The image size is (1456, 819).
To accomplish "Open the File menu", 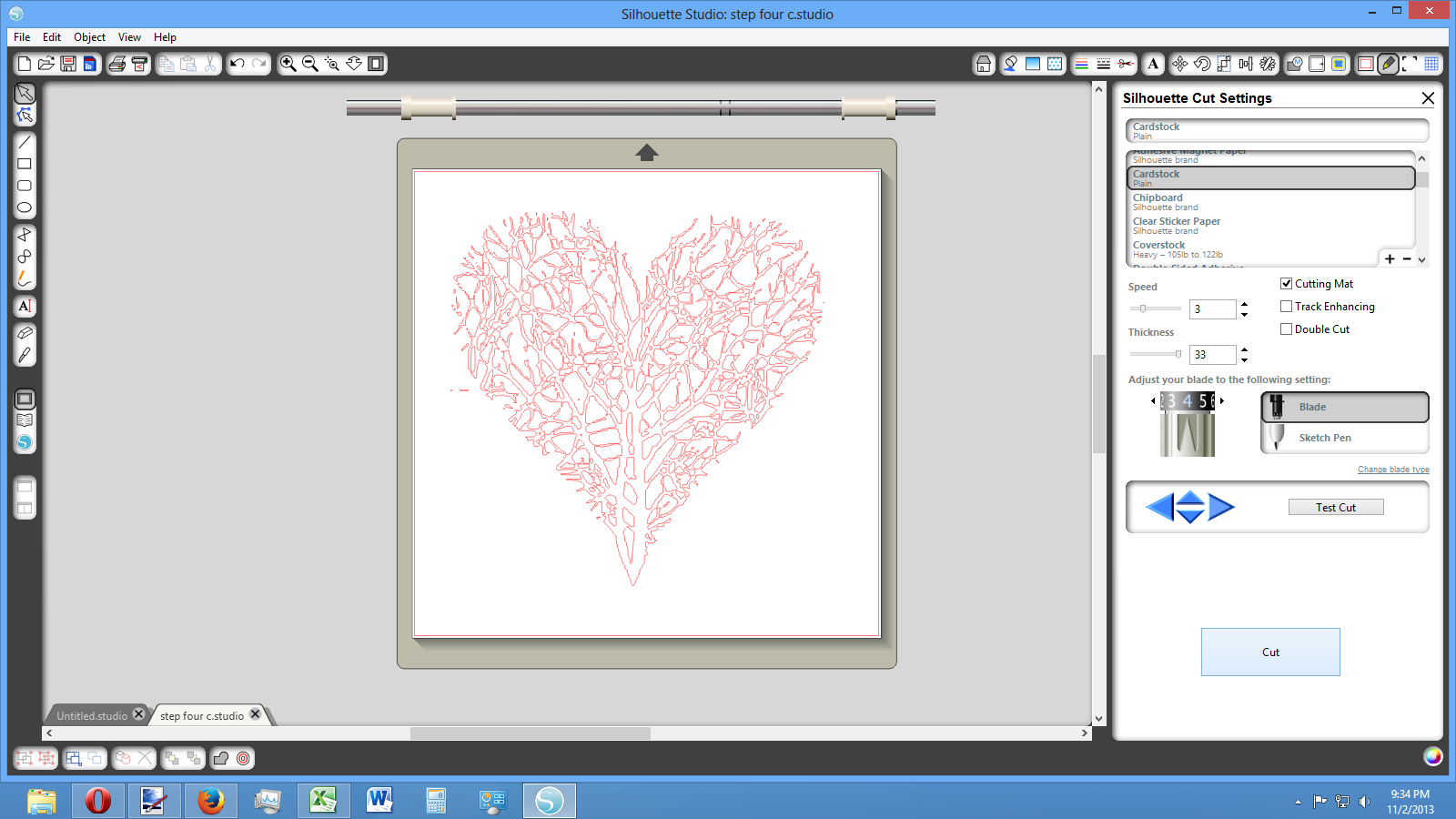I will (x=22, y=37).
